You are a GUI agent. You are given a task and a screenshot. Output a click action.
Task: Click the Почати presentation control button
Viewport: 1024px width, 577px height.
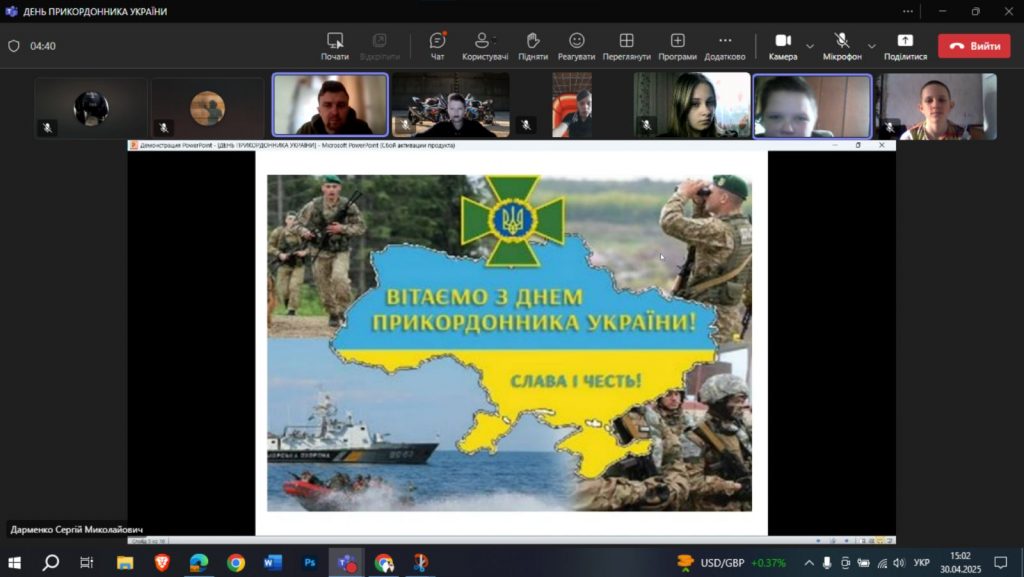click(x=334, y=46)
